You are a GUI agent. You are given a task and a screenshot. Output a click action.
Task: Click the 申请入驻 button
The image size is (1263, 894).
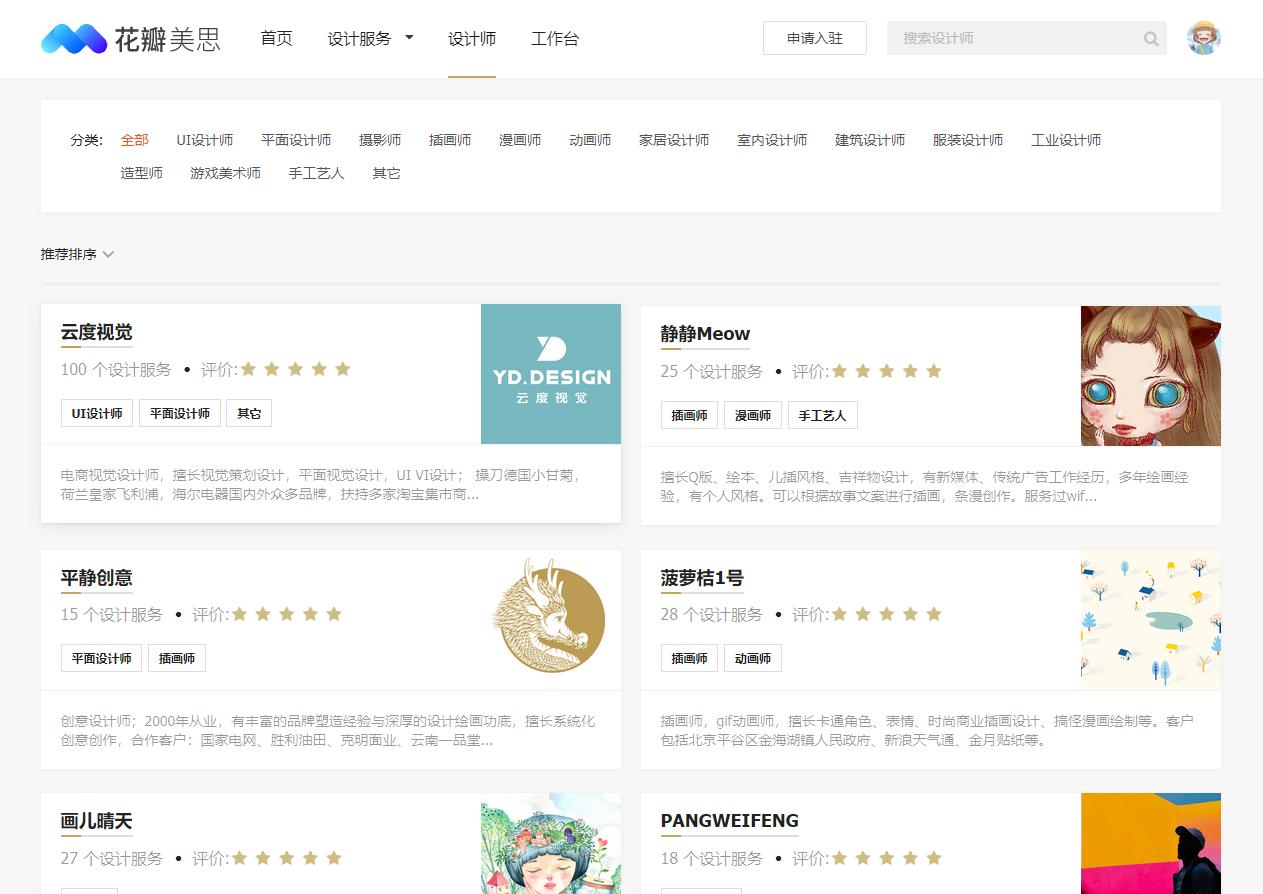tap(815, 38)
